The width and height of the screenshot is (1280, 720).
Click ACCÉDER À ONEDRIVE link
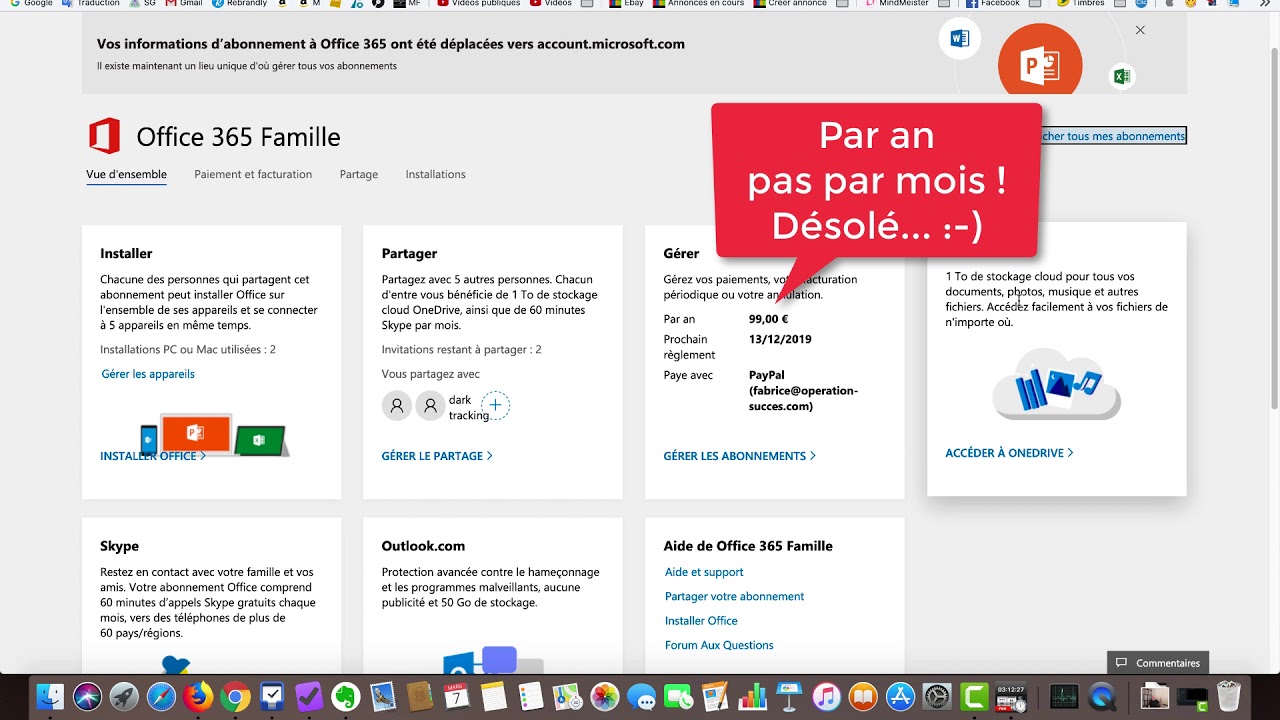click(1010, 453)
